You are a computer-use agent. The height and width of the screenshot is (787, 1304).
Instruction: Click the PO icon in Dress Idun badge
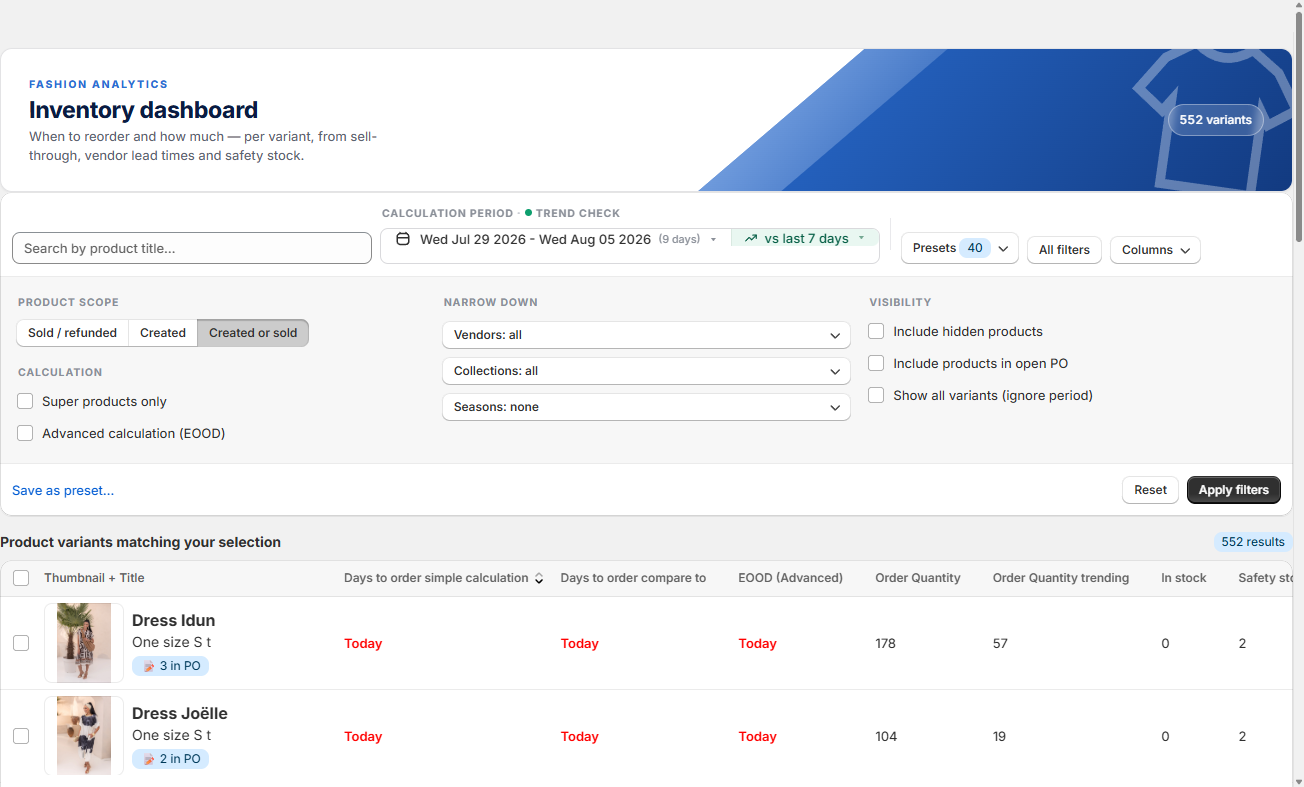pyautogui.click(x=148, y=666)
